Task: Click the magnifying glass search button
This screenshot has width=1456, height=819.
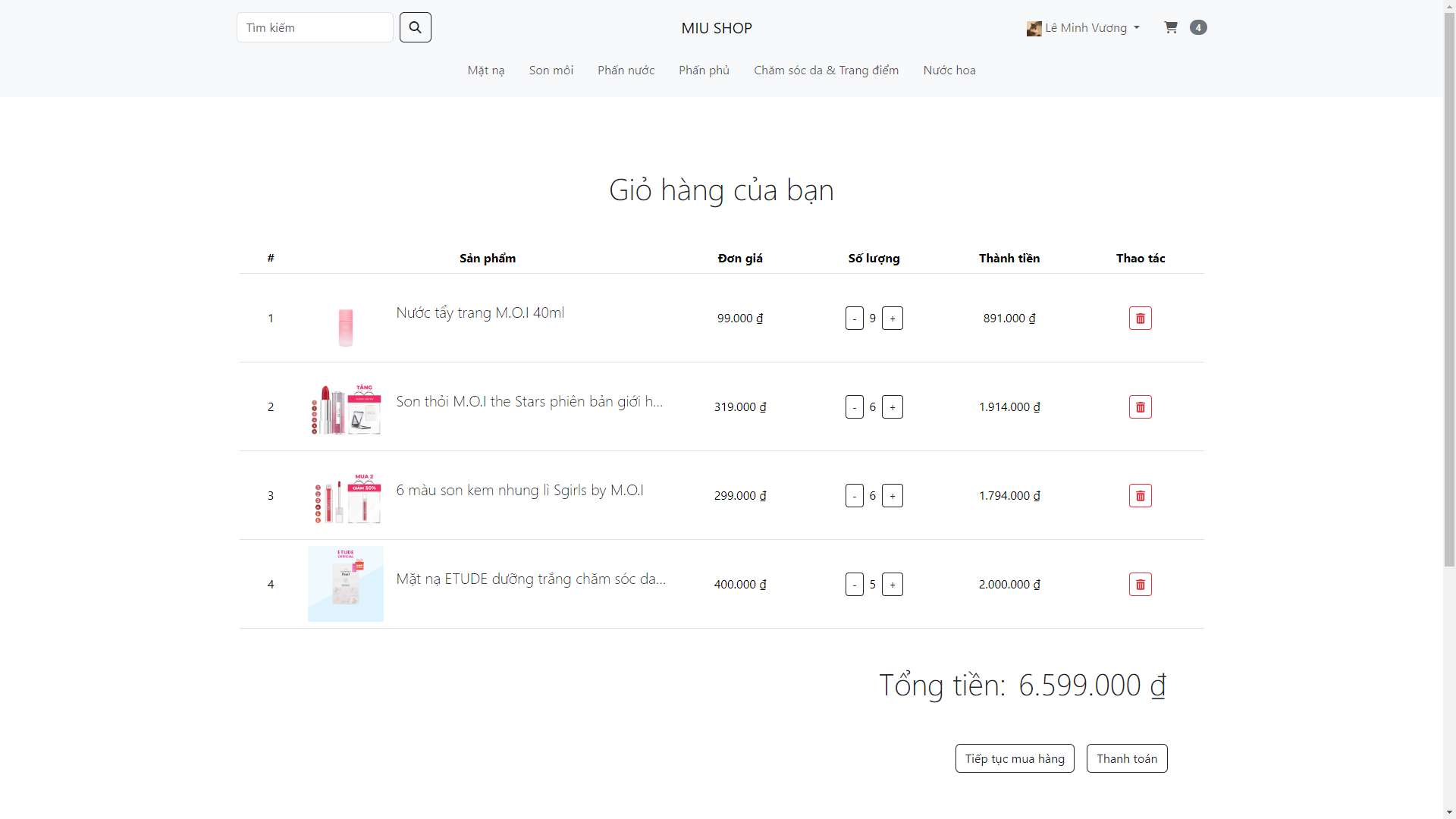Action: [x=415, y=27]
